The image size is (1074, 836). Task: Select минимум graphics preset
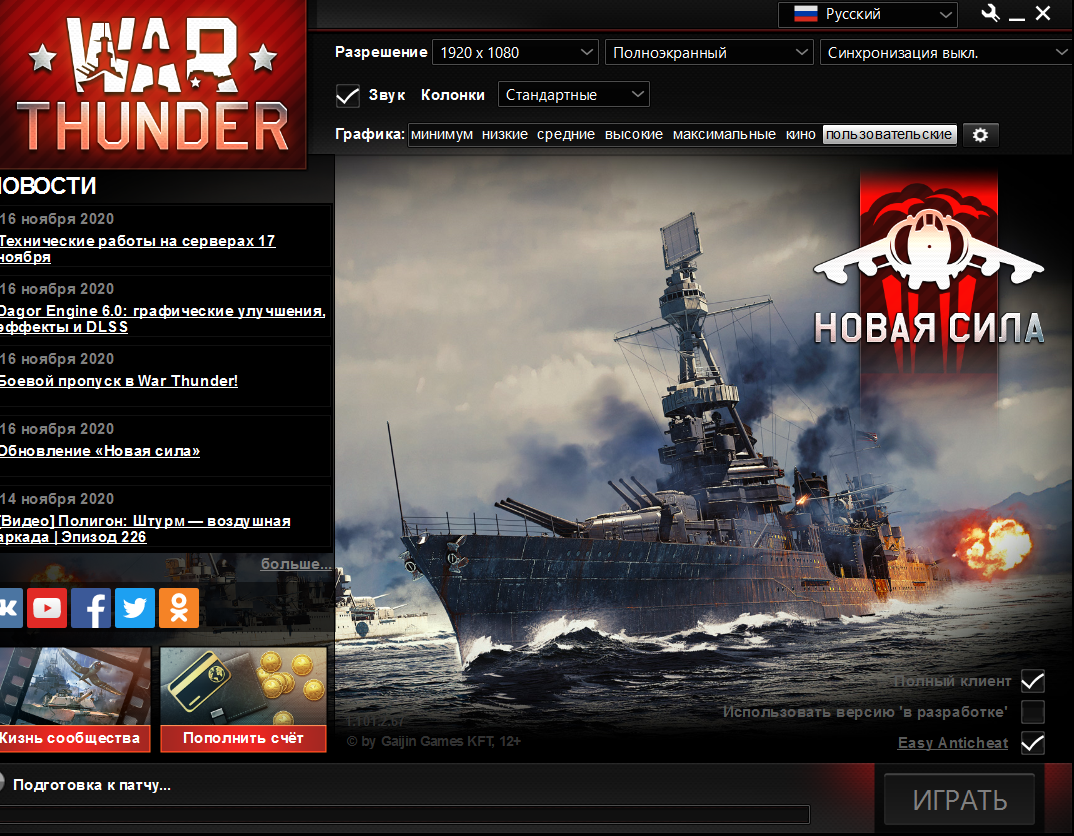pyautogui.click(x=442, y=134)
